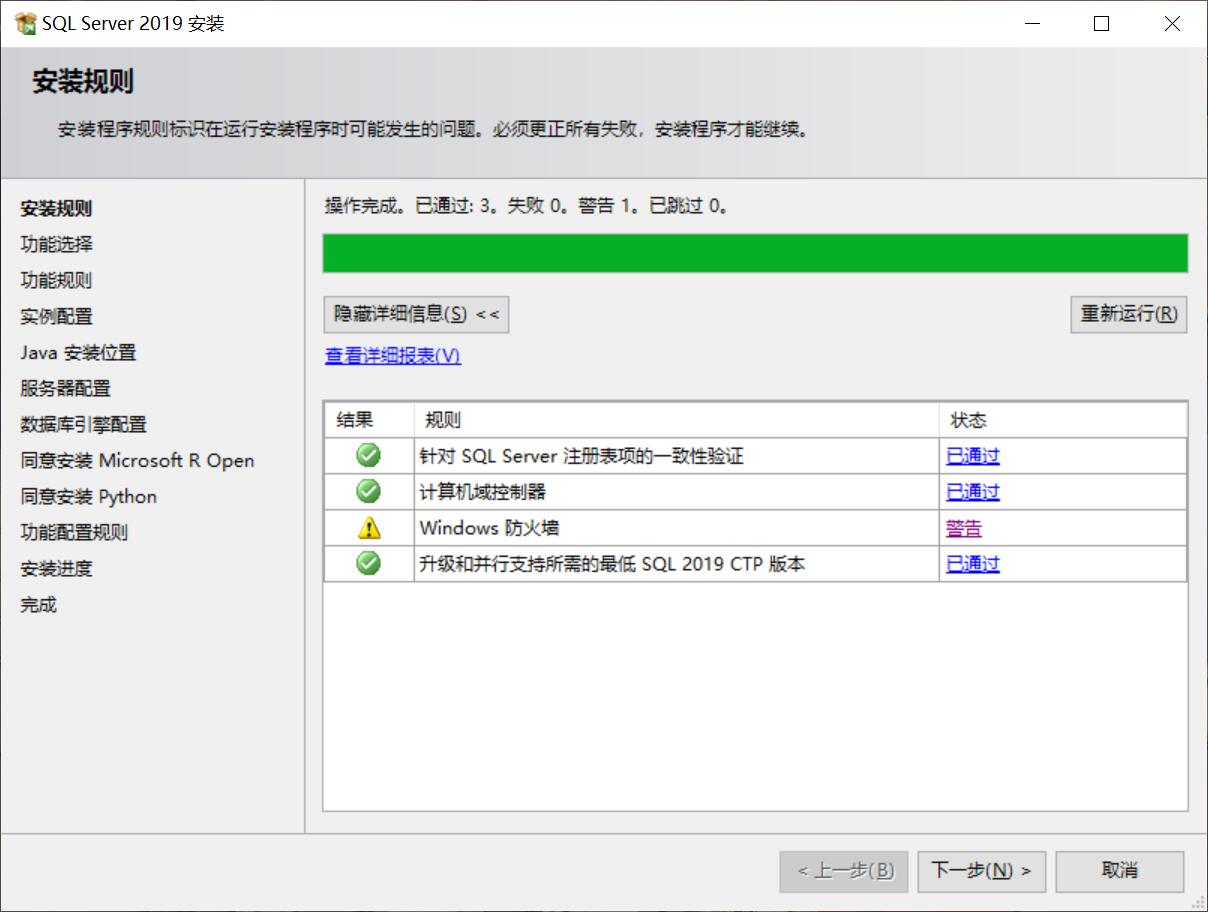Click the yellow warning icon for Windows 防火墙
This screenshot has width=1208, height=912.
368,527
